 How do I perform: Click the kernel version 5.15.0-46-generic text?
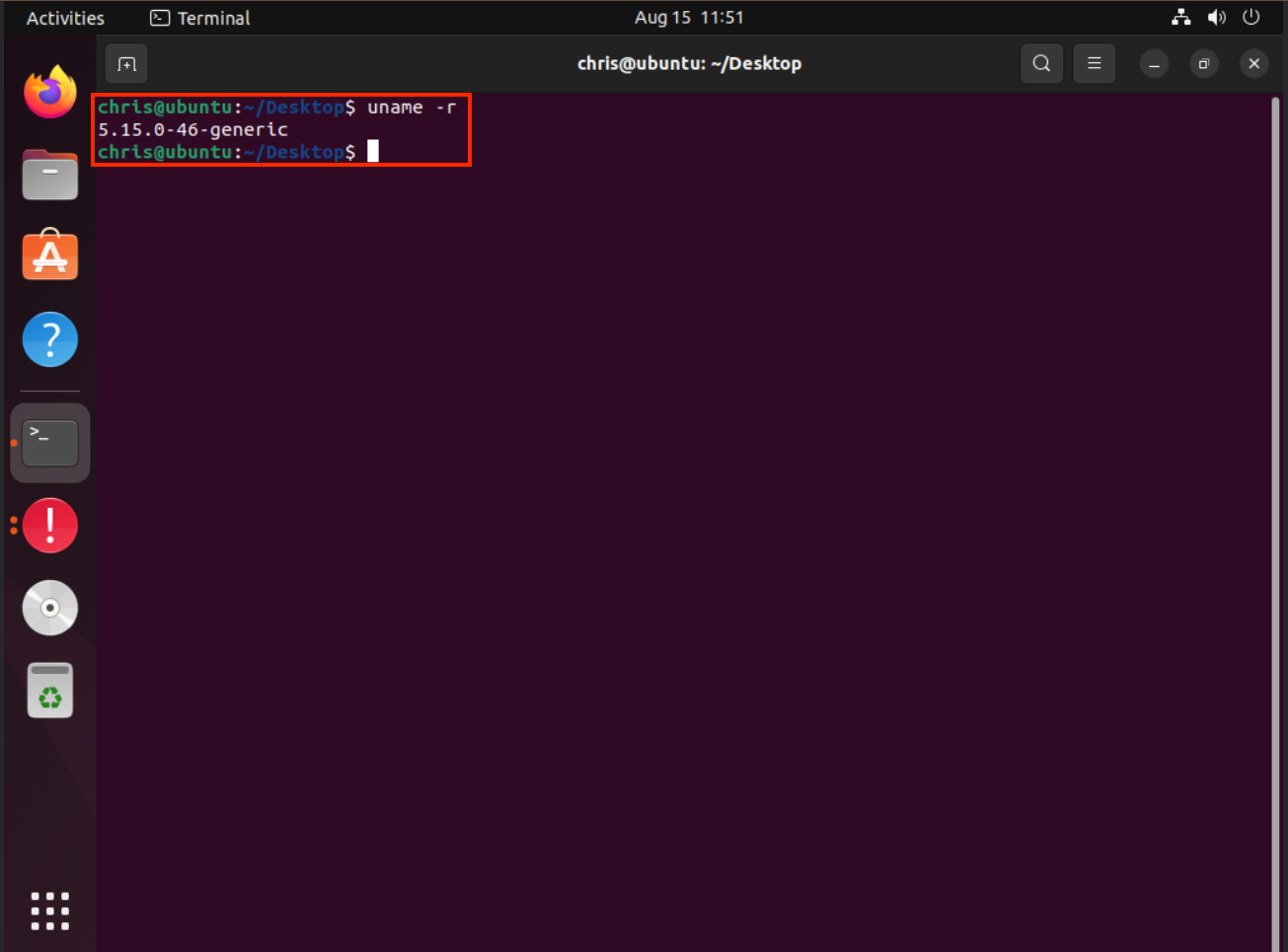(x=193, y=129)
